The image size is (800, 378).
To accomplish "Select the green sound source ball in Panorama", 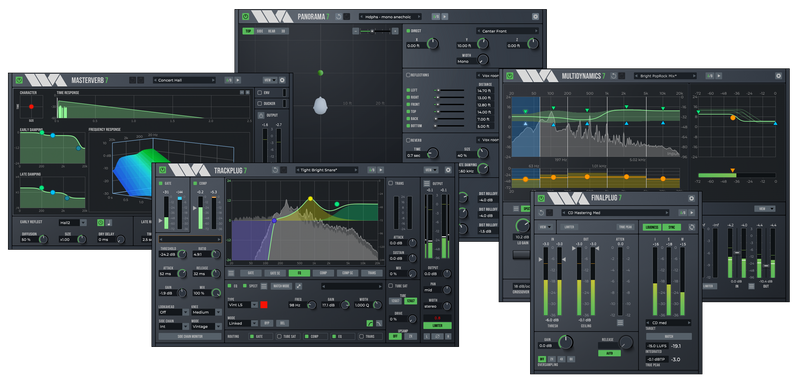I will coord(320,73).
